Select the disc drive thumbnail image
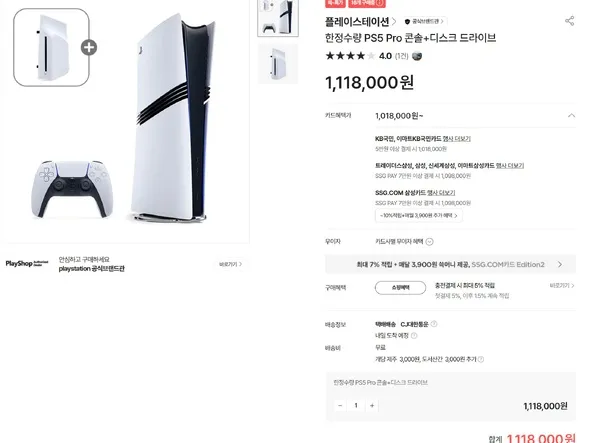 click(x=278, y=64)
